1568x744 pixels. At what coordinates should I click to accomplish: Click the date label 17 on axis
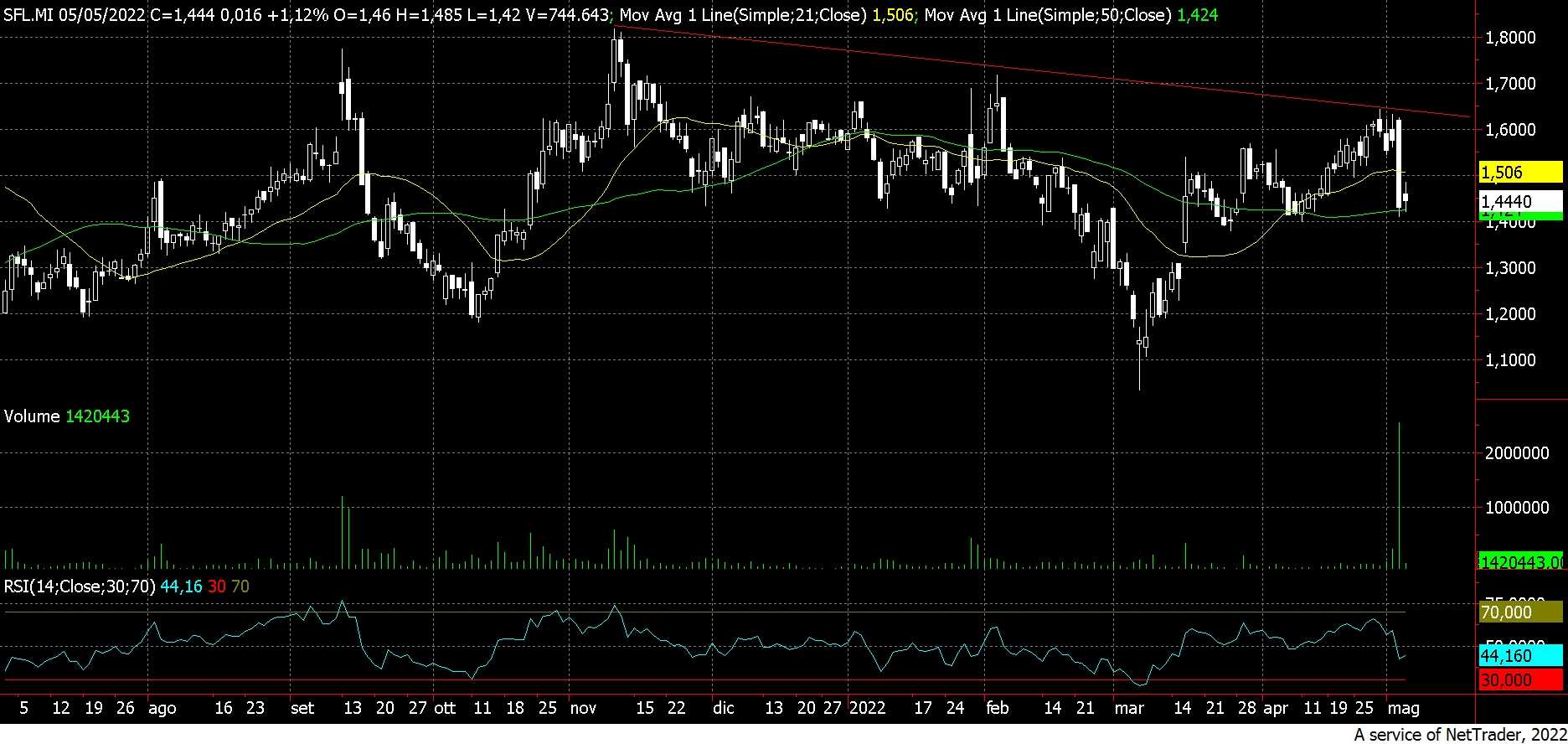[x=922, y=708]
